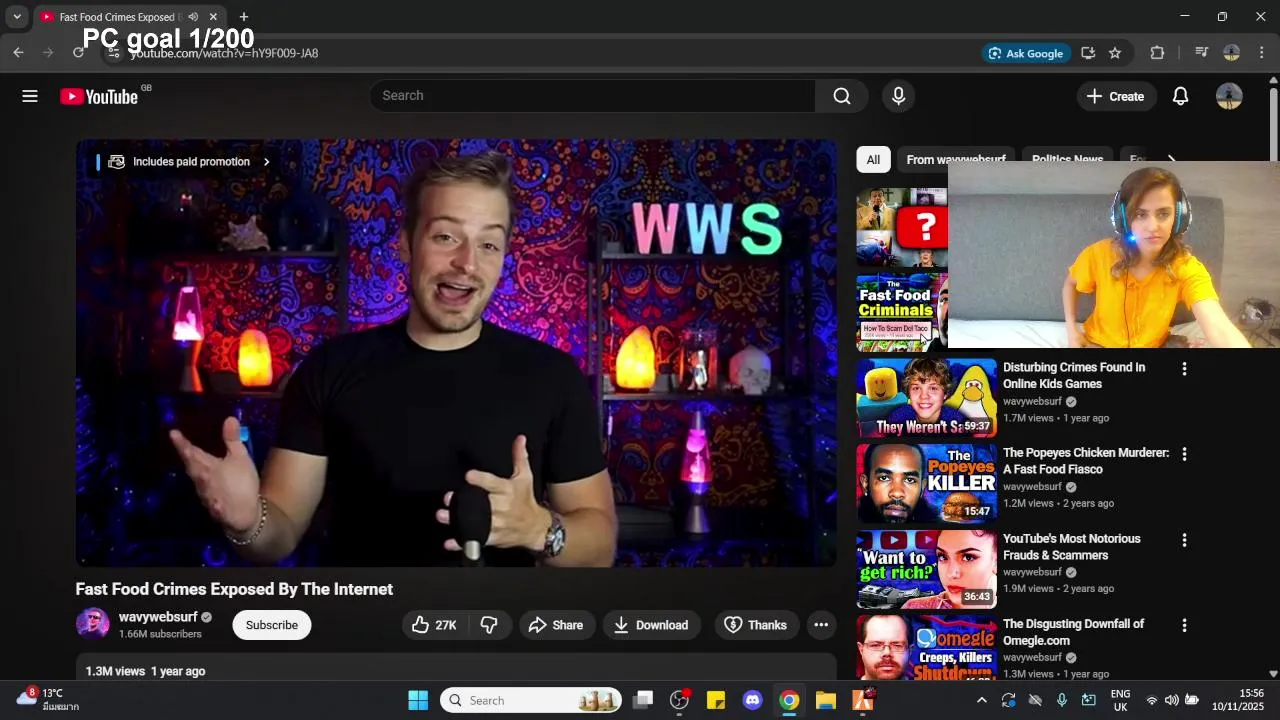
Task: Open YouTube notifications bell
Action: (x=1180, y=96)
